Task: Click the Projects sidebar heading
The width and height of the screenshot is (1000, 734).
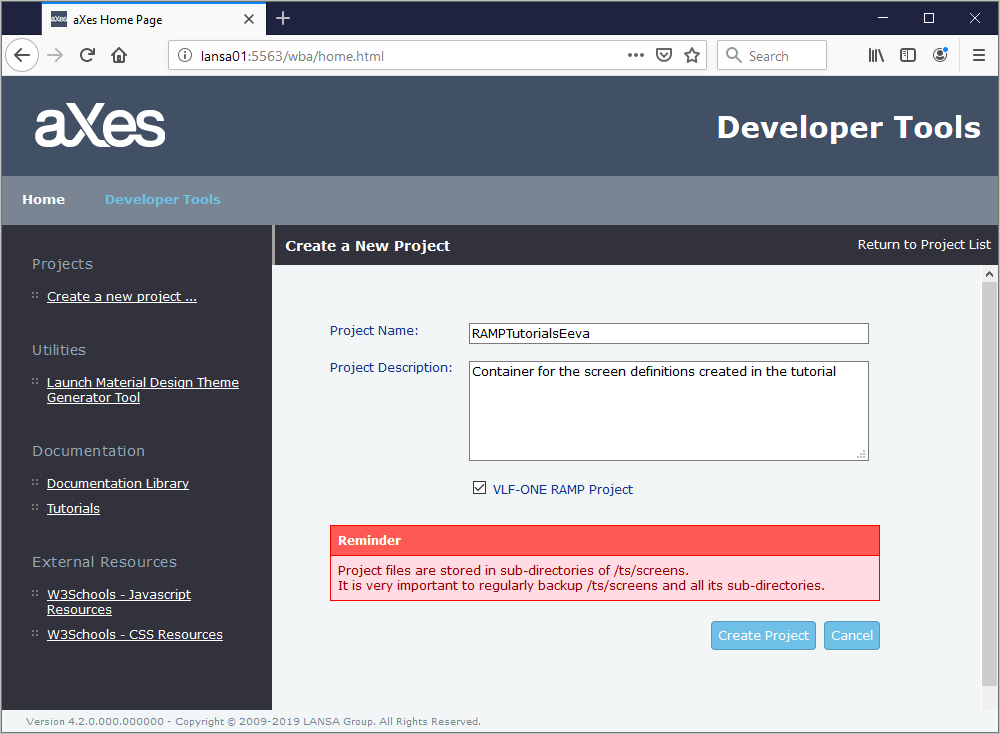Action: [62, 264]
